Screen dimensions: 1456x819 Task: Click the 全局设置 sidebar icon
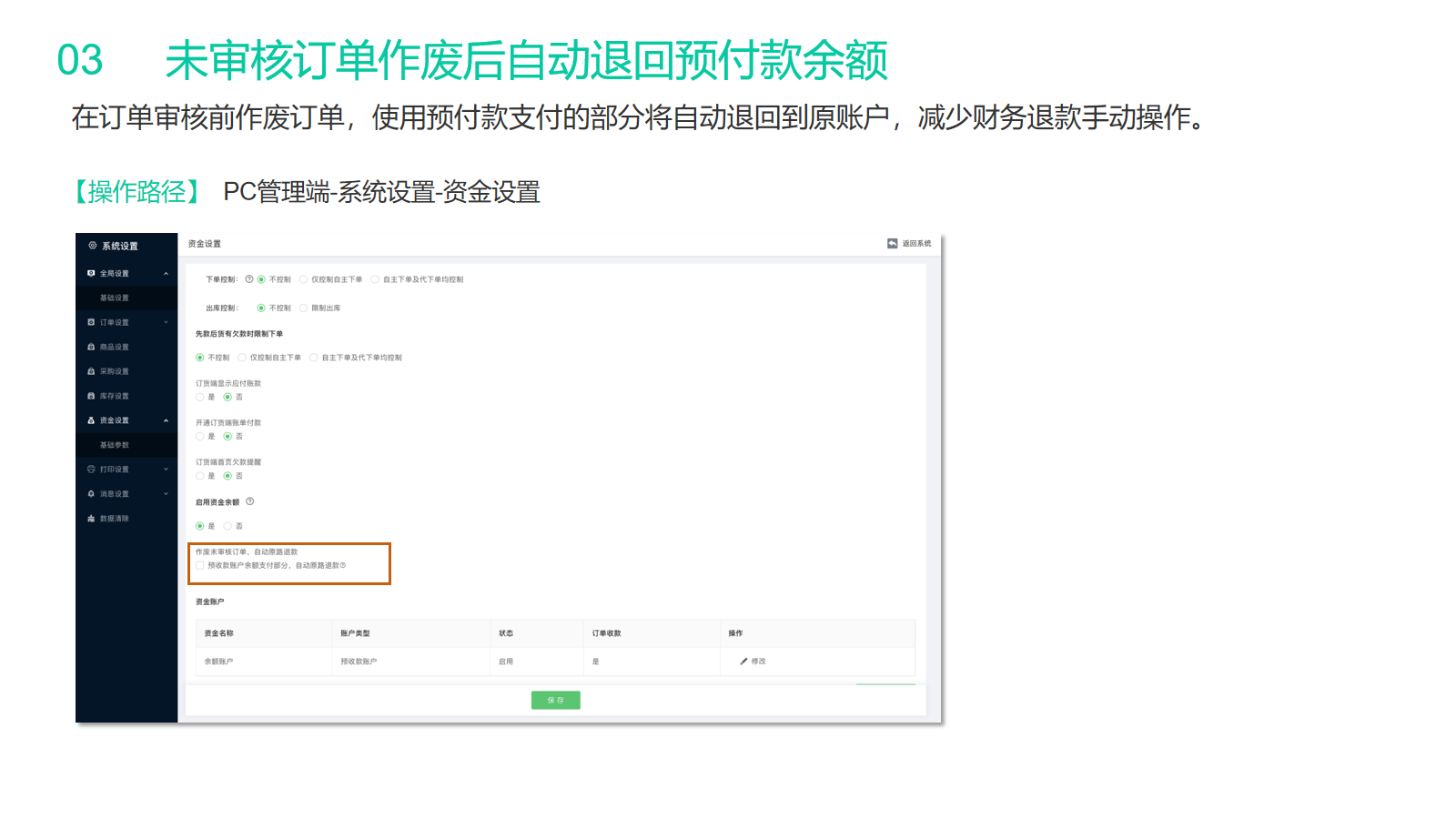(x=91, y=273)
